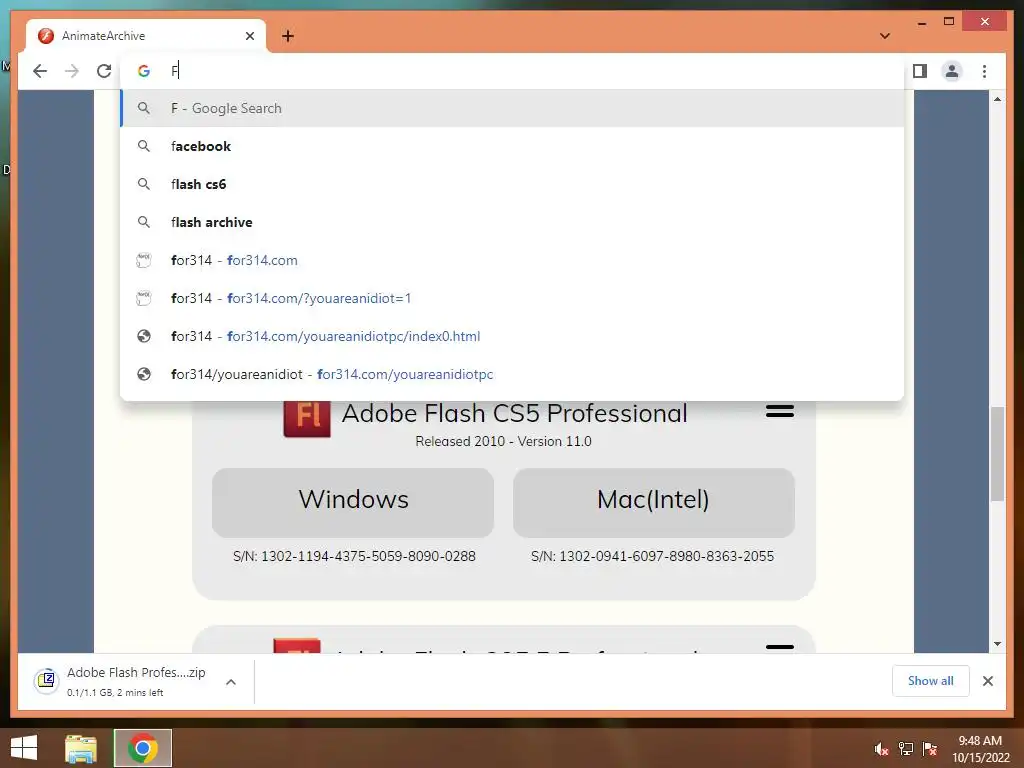Close the downloads bar

(x=988, y=681)
